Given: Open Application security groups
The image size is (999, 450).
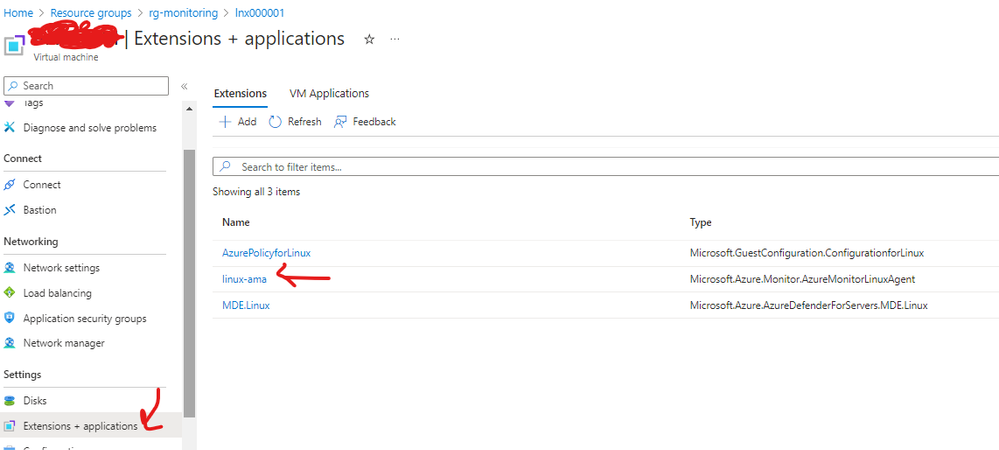Looking at the screenshot, I should pos(85,318).
